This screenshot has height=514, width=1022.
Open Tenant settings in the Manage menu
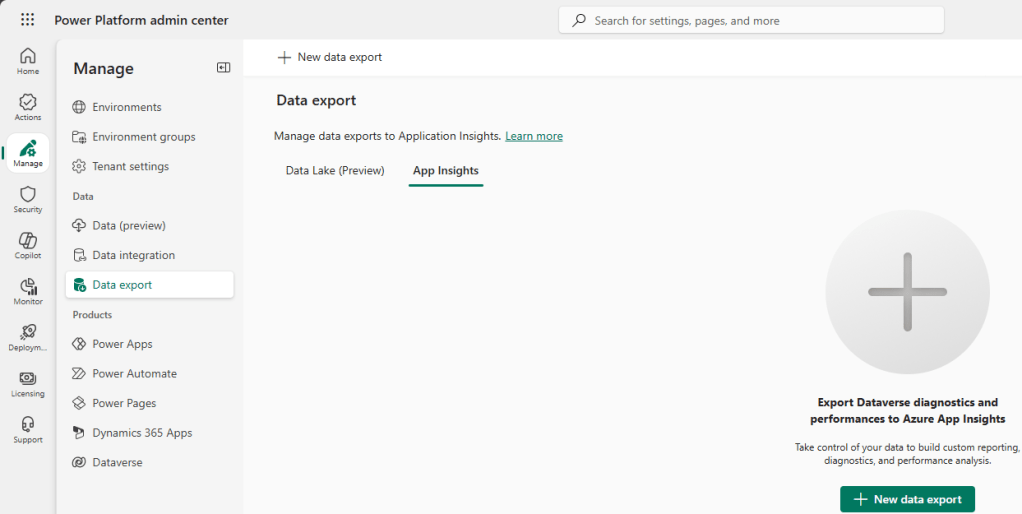click(x=130, y=166)
